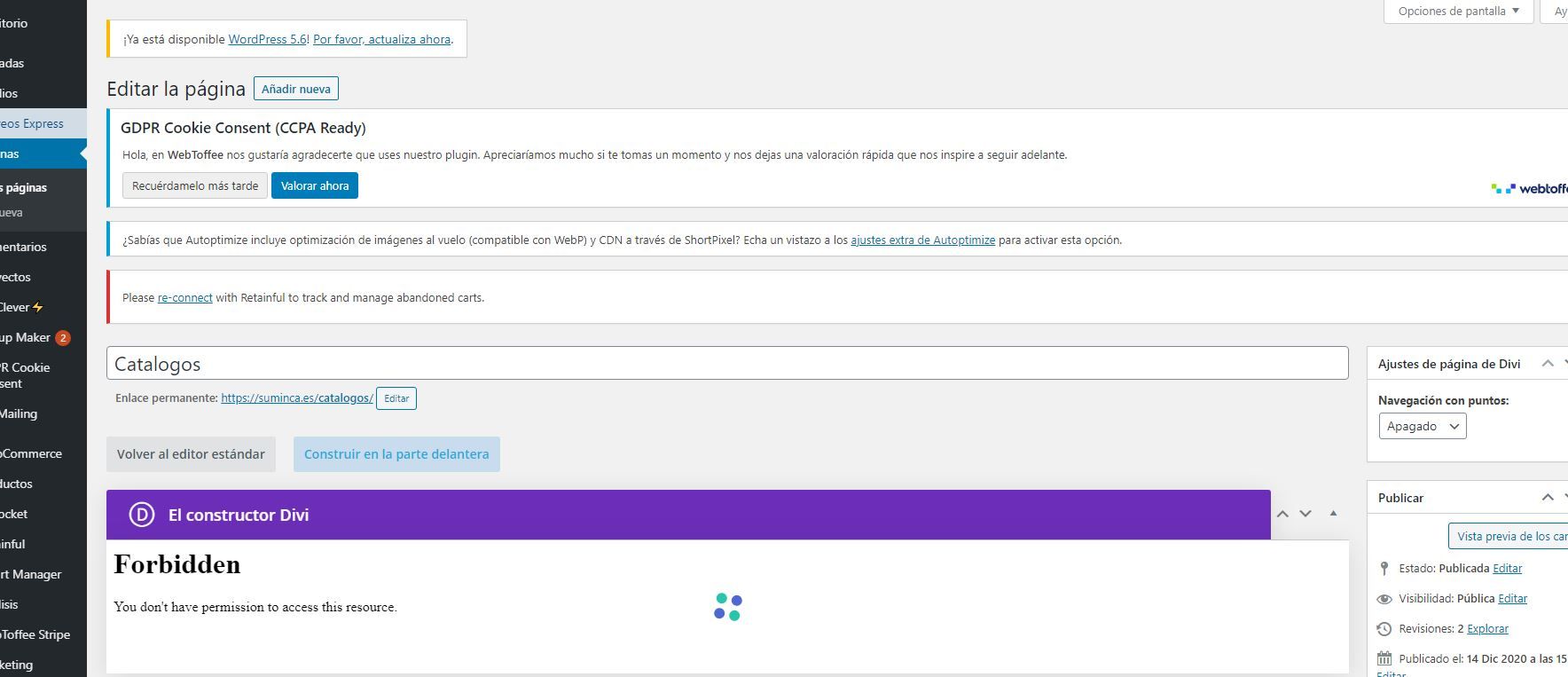Click Volver al editor estándar button
The height and width of the screenshot is (677, 1568).
[x=191, y=453]
